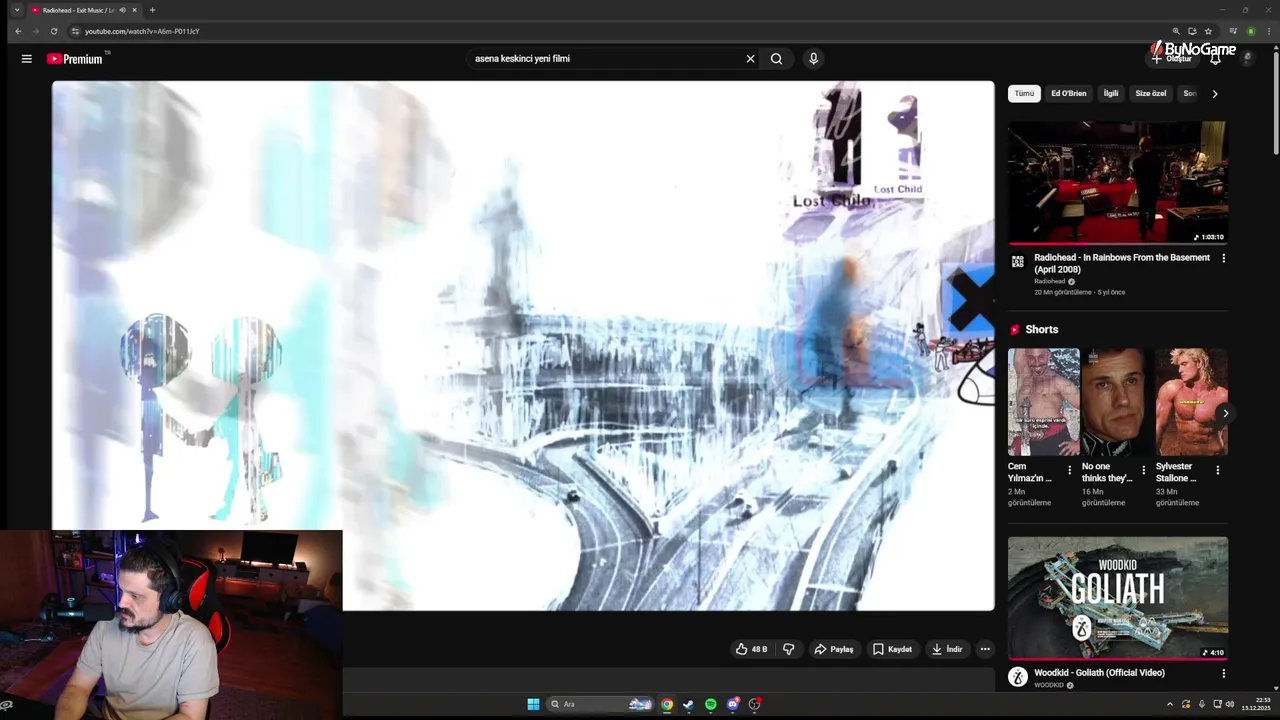Open Woodkid Goliath thumbnail
This screenshot has width=1280, height=720.
[x=1118, y=598]
